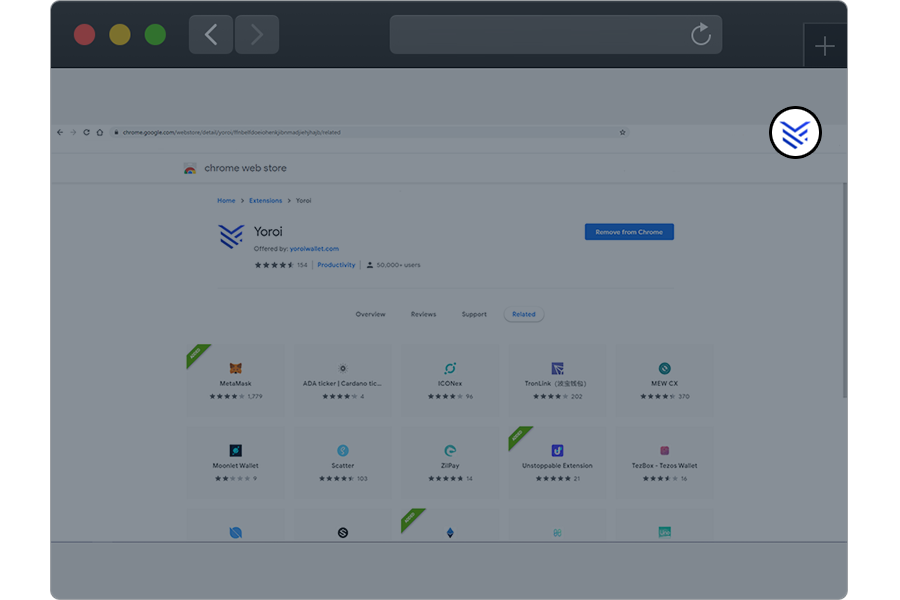The image size is (900, 600).
Task: Click the chrome web store title
Action: tap(245, 168)
